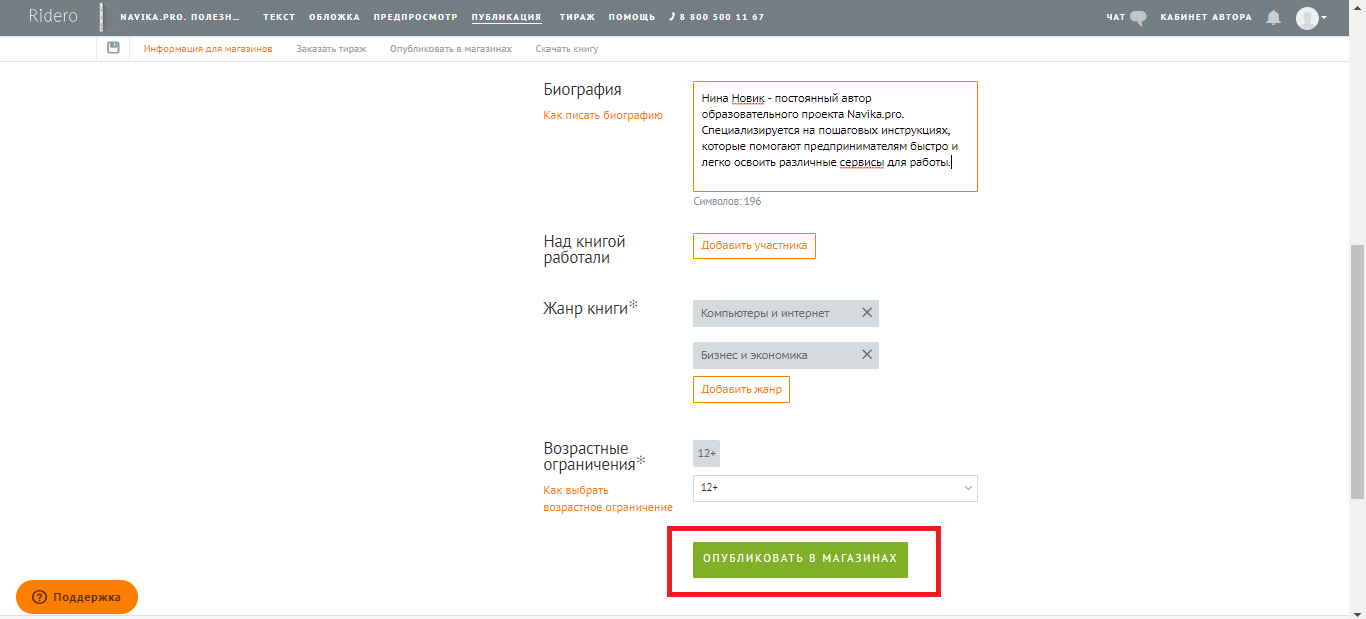1366x619 pixels.
Task: Remove the Компьютеры и интернет genre
Action: 867,313
